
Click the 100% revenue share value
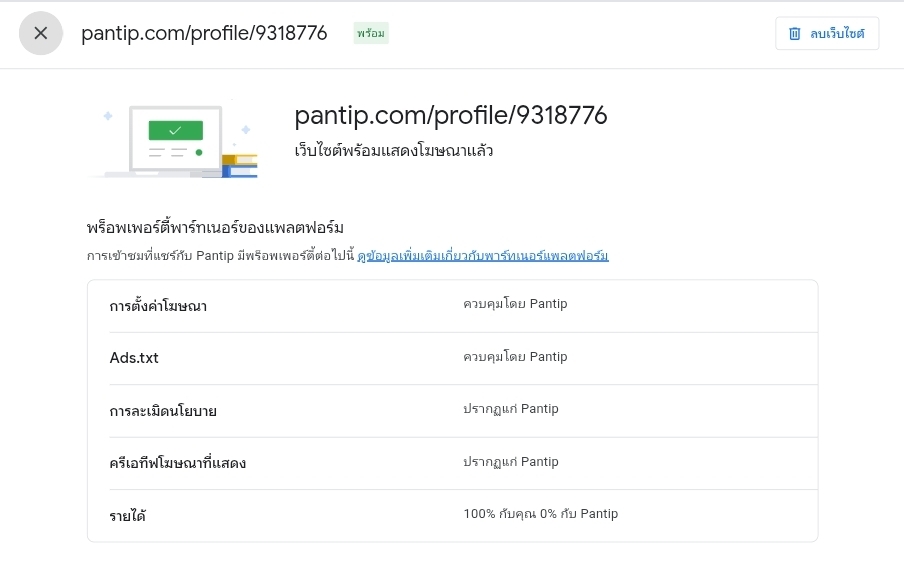[x=540, y=514]
